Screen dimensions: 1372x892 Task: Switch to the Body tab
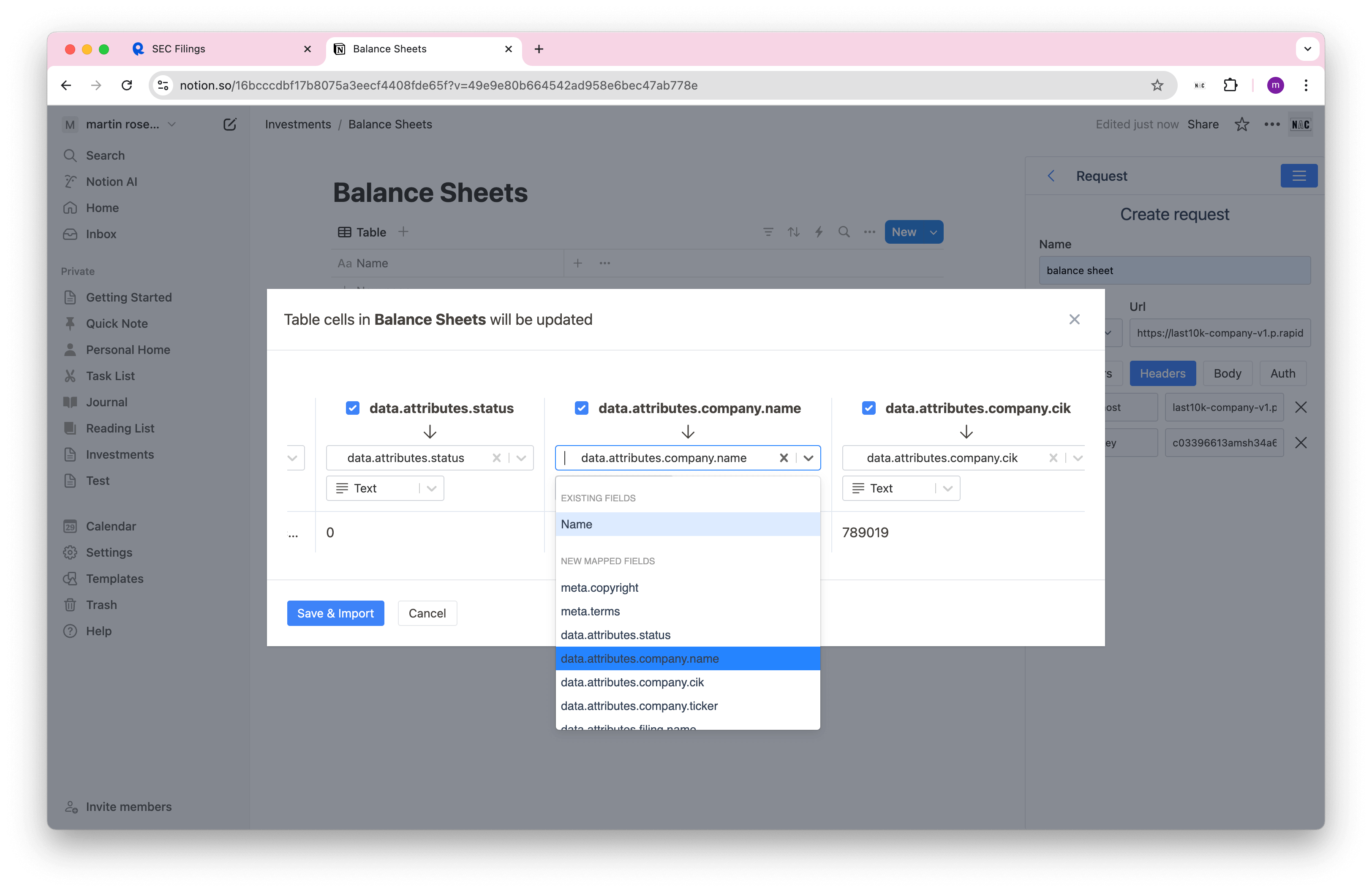pyautogui.click(x=1227, y=373)
